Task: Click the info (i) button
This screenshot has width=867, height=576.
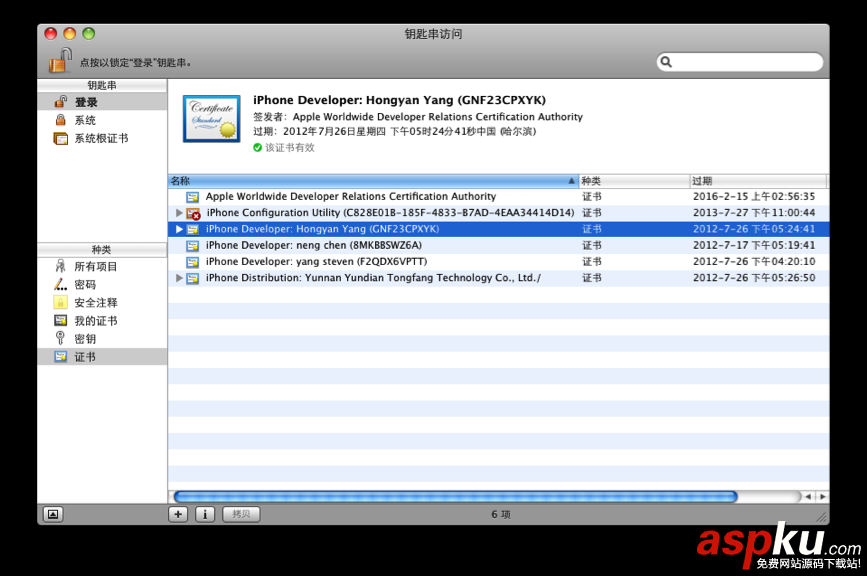Action: click(205, 514)
